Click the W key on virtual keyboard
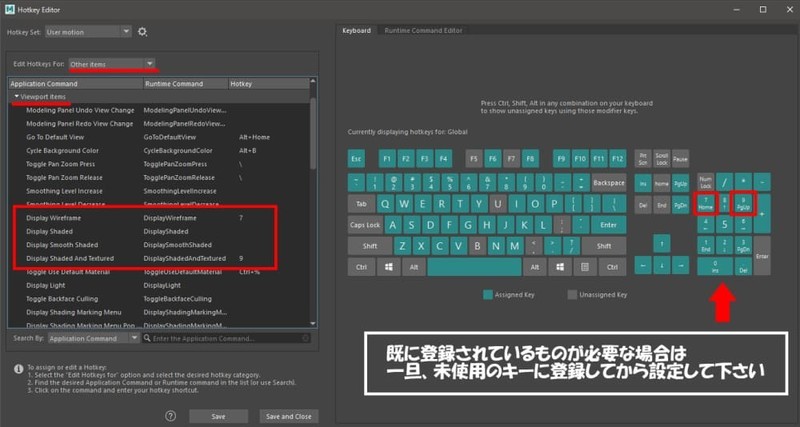800x427 pixels. 404,204
